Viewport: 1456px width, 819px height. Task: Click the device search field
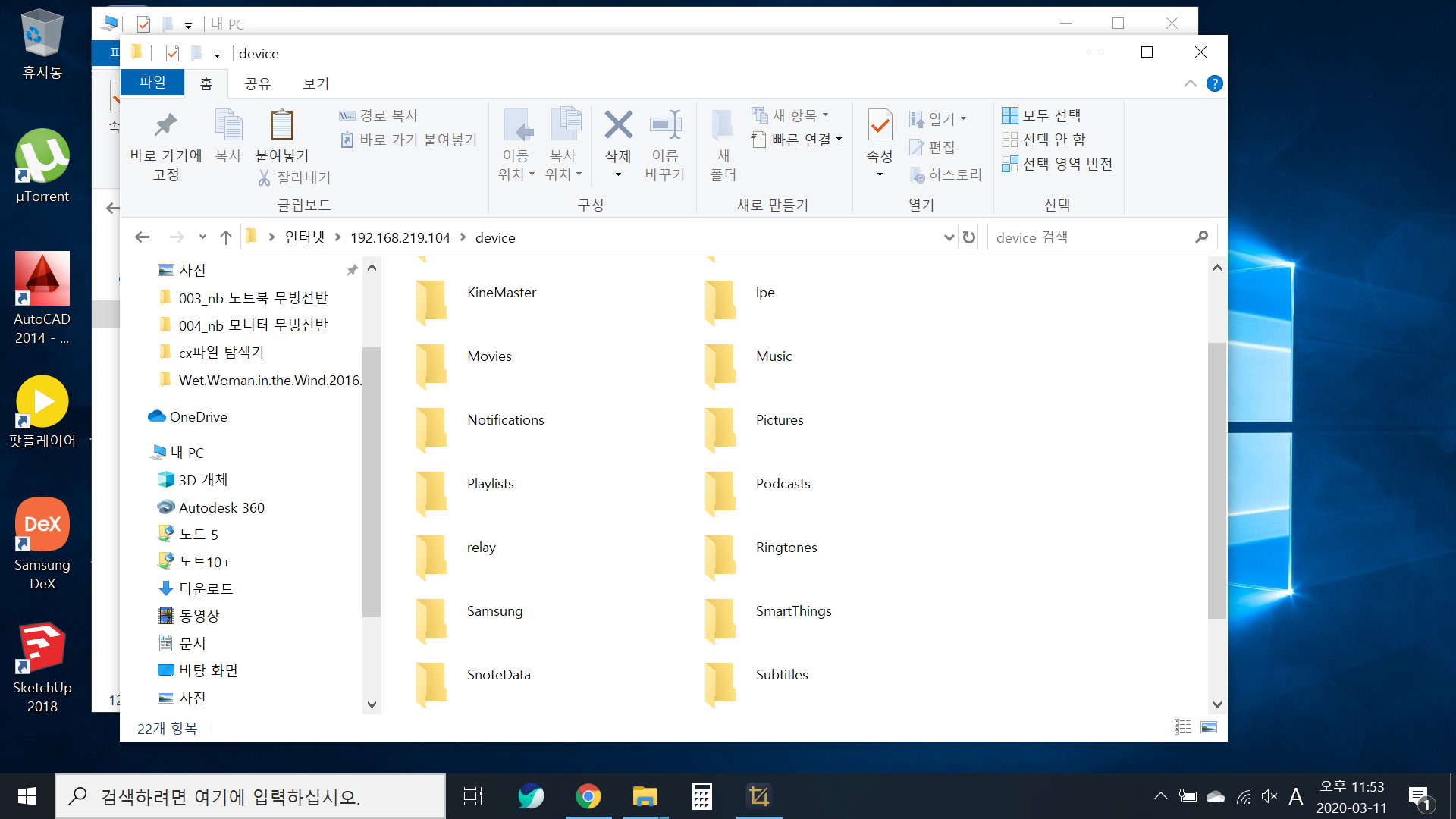pyautogui.click(x=1102, y=237)
